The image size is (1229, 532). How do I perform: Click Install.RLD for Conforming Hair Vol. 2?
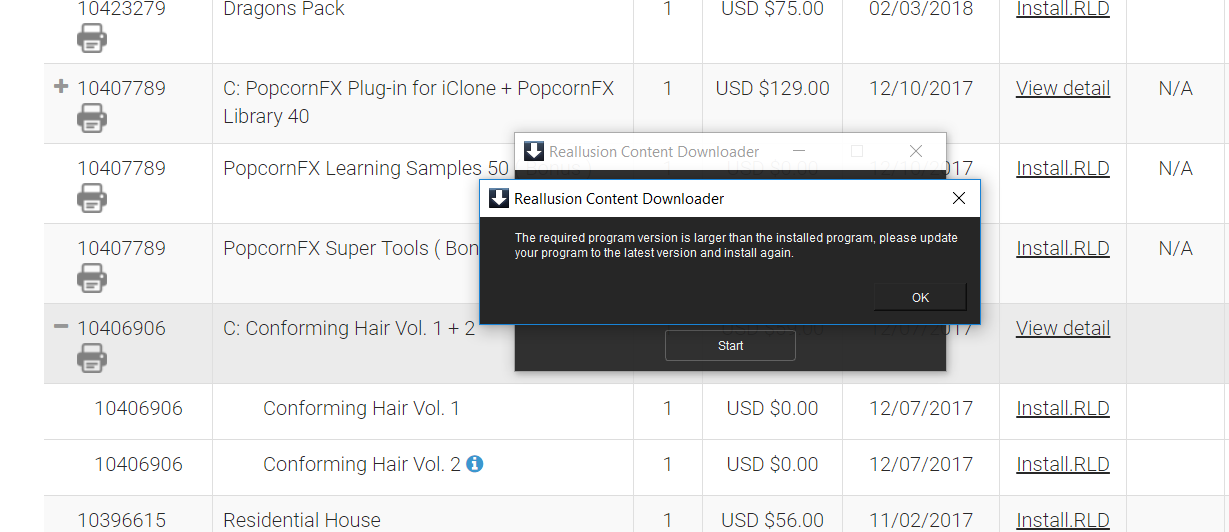tap(1062, 464)
